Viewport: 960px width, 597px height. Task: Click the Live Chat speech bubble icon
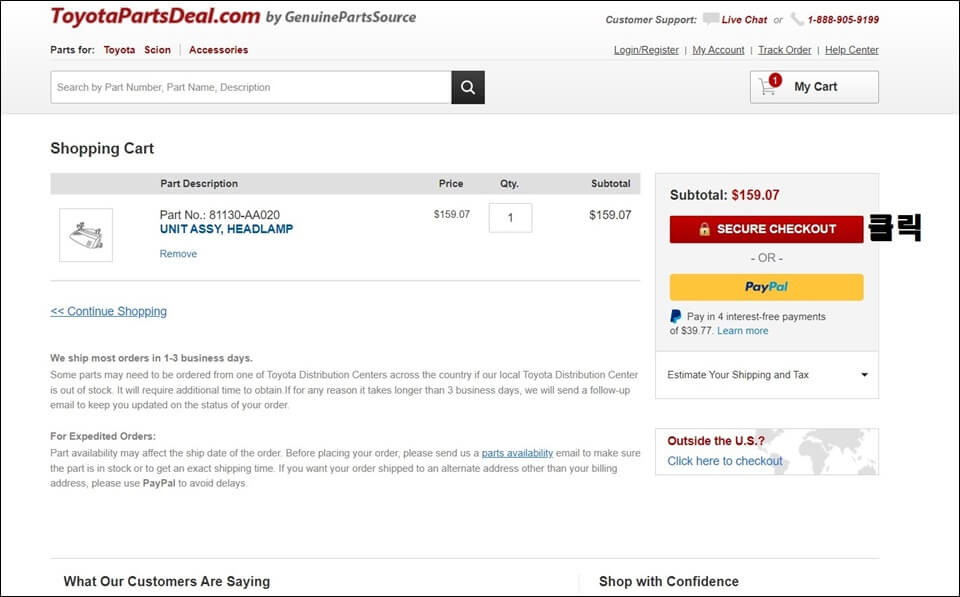click(710, 19)
